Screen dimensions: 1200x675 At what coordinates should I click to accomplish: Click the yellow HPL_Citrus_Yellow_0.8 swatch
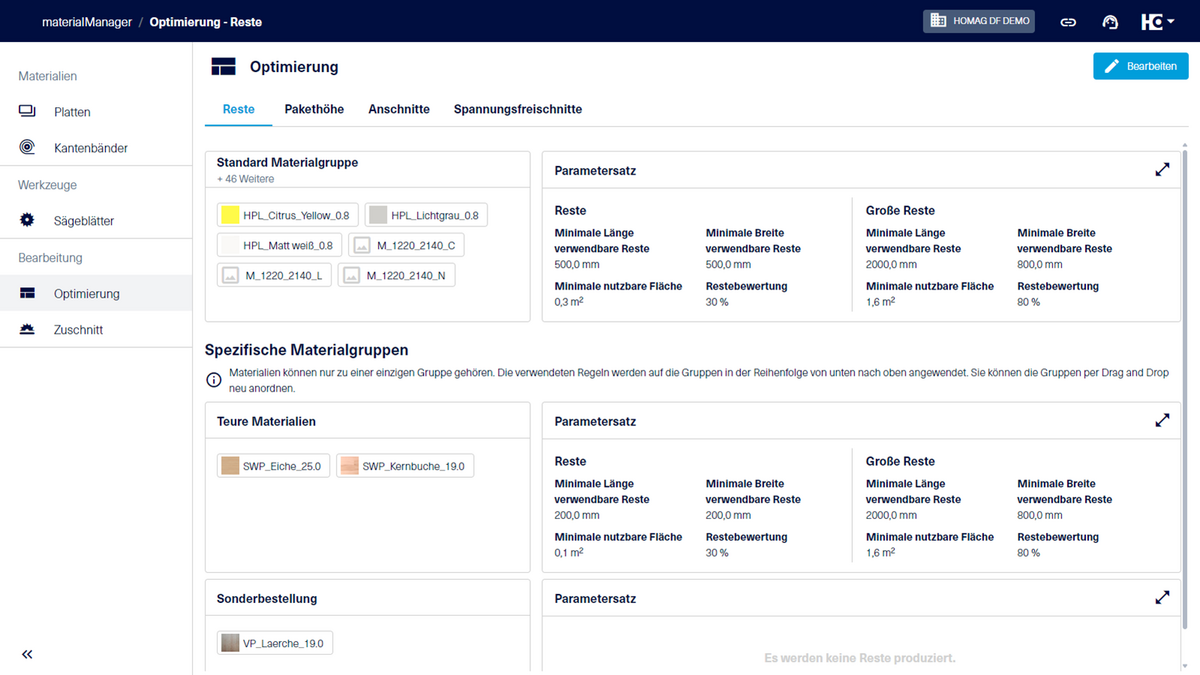(x=231, y=215)
